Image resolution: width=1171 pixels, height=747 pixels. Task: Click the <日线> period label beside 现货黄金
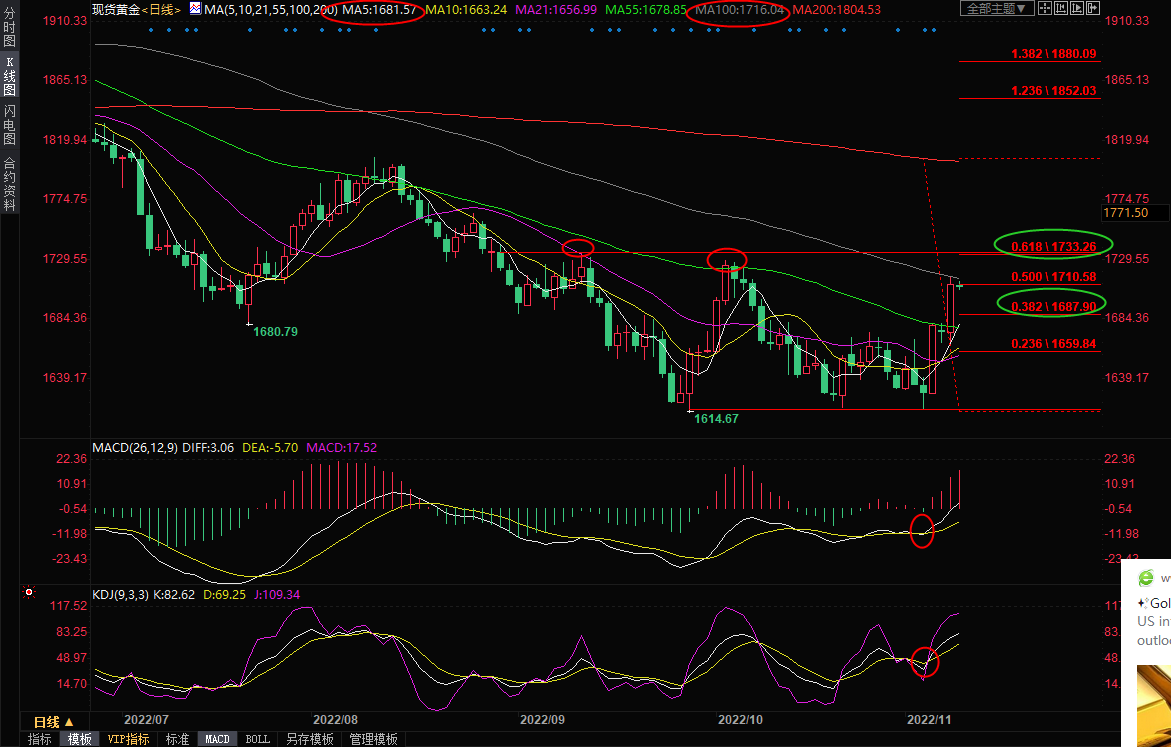coord(161,9)
